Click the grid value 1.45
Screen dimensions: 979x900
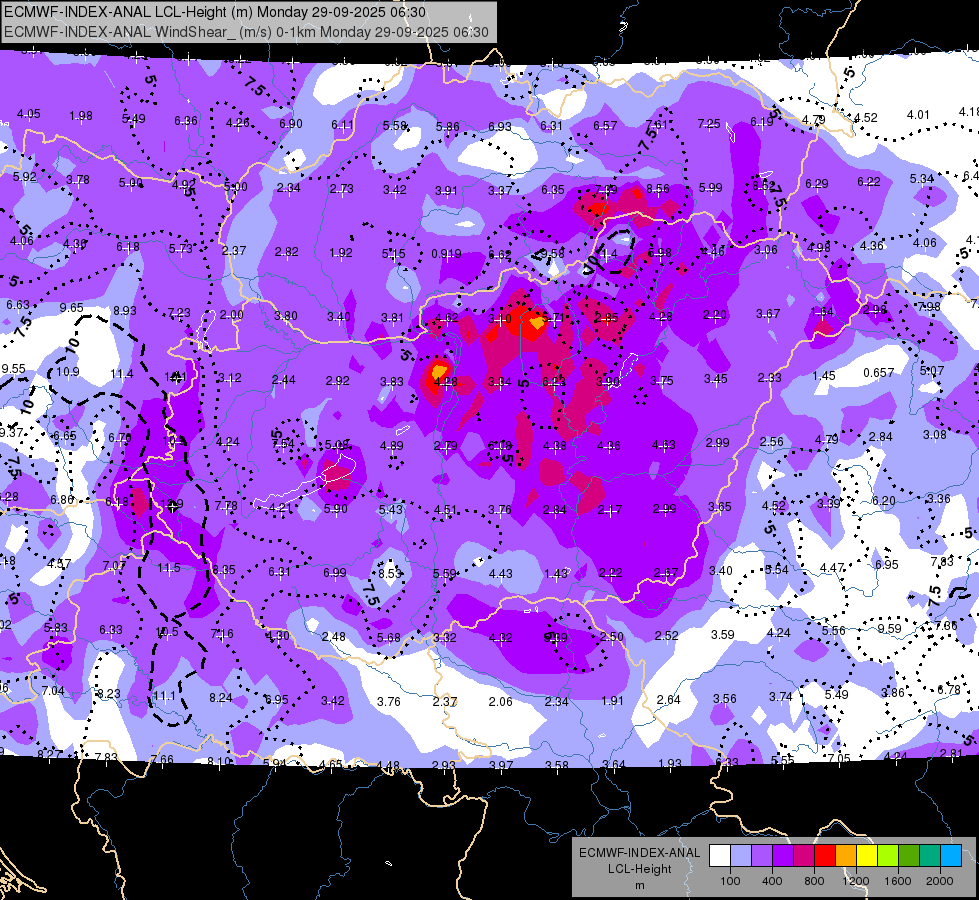click(x=824, y=375)
